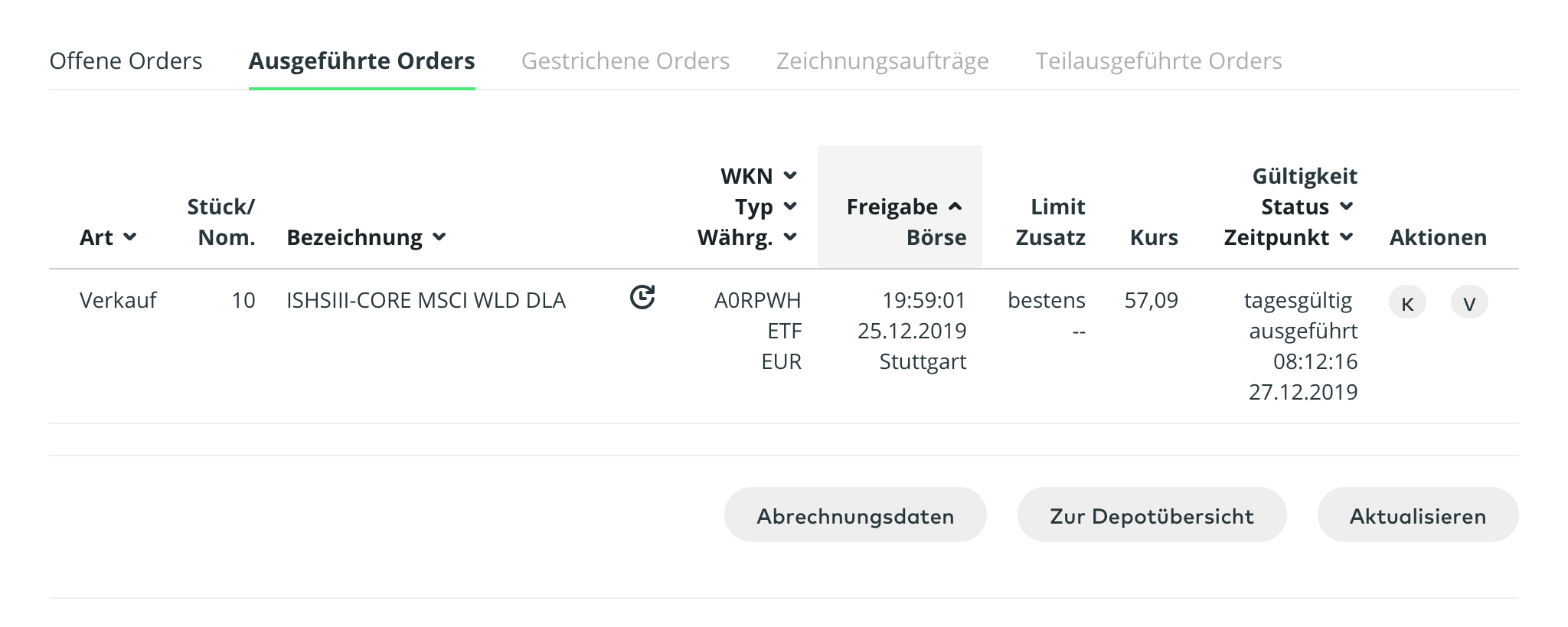Screen dimensions: 1568x627
Task: Open Gestrichene Orders tab
Action: click(x=626, y=61)
